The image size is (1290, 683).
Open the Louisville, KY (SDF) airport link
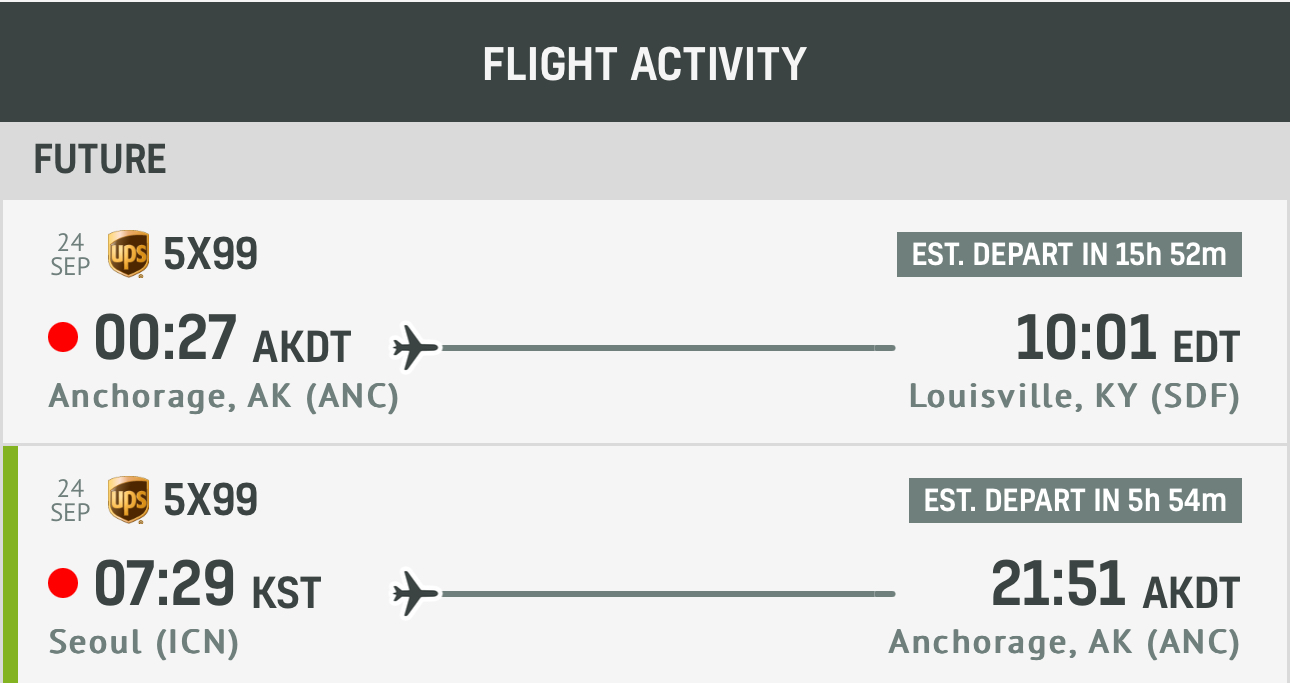tap(1074, 396)
